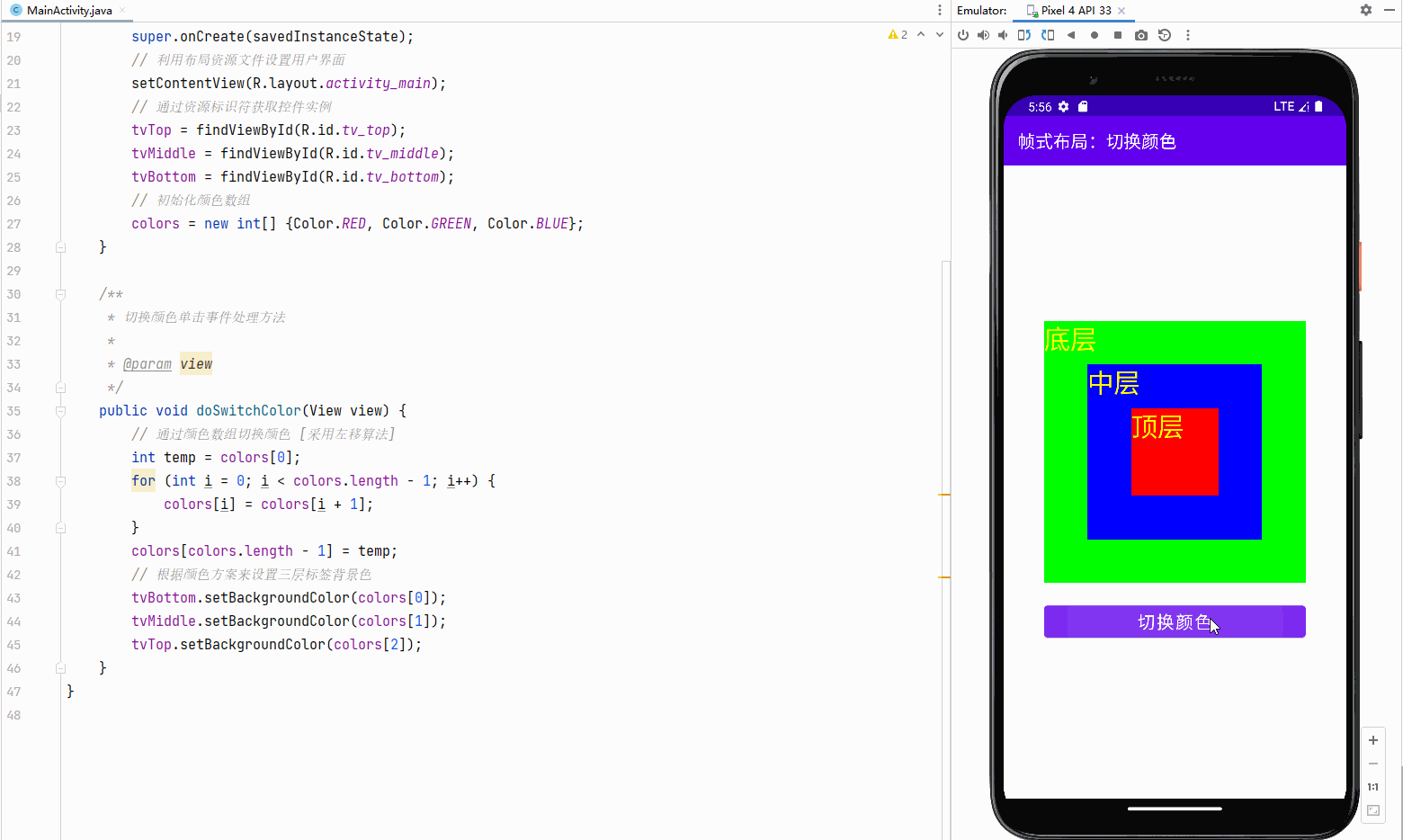
Task: Open emulator extended controls via three-dot menu
Action: pyautogui.click(x=1188, y=34)
